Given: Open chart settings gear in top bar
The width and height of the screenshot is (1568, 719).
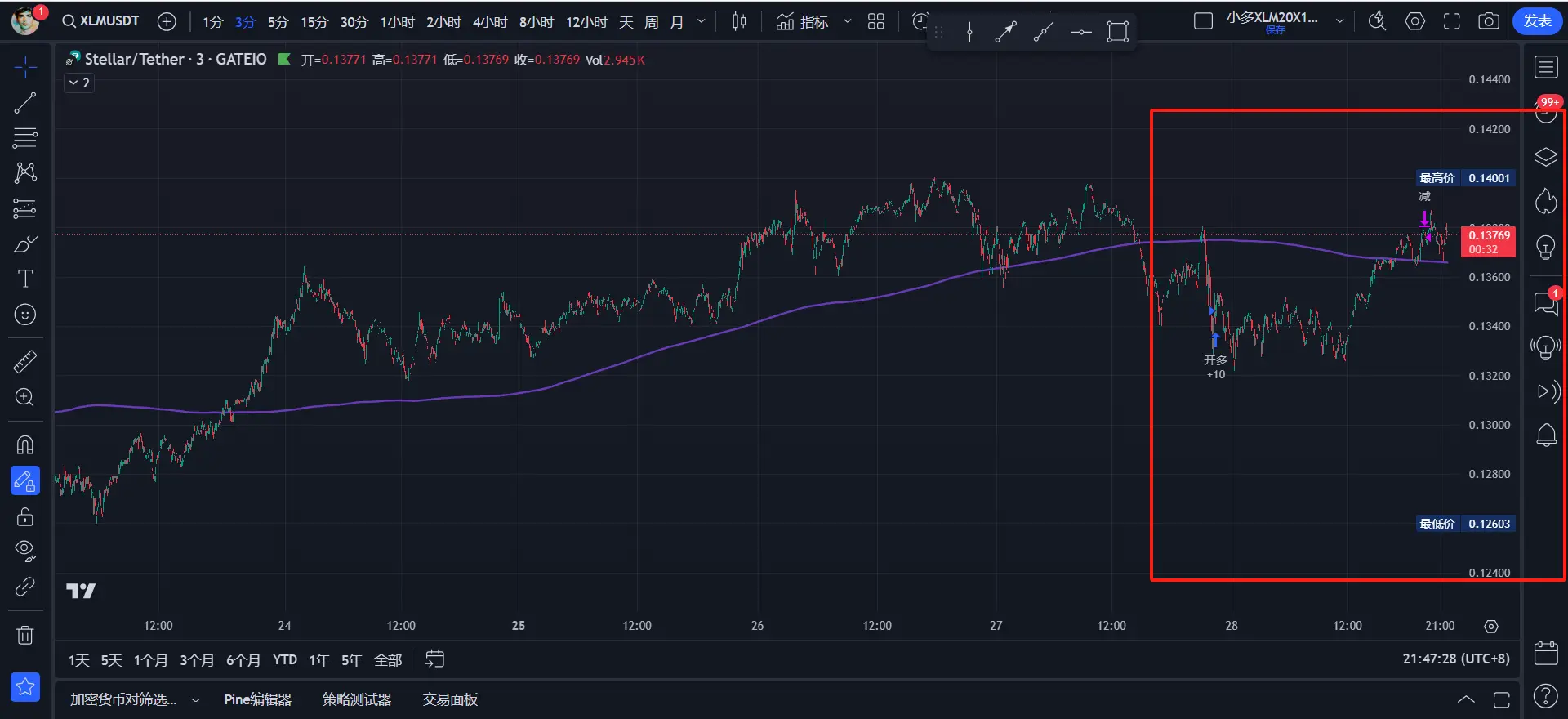Looking at the screenshot, I should point(1415,21).
